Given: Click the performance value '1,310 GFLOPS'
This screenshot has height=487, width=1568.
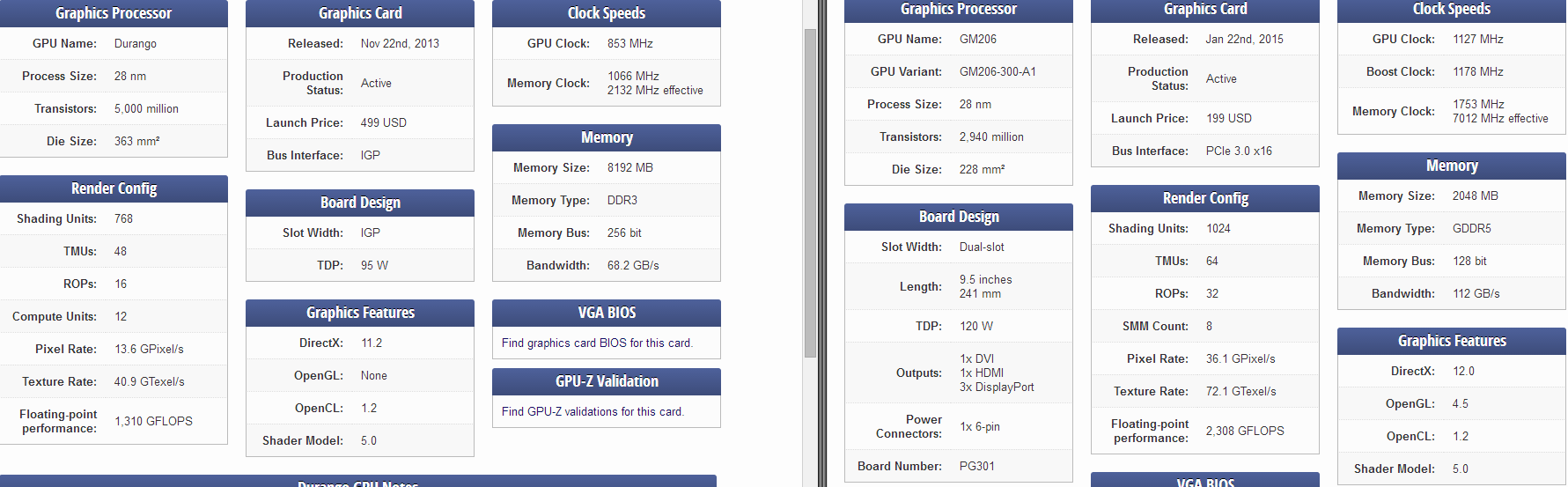Looking at the screenshot, I should pyautogui.click(x=153, y=421).
